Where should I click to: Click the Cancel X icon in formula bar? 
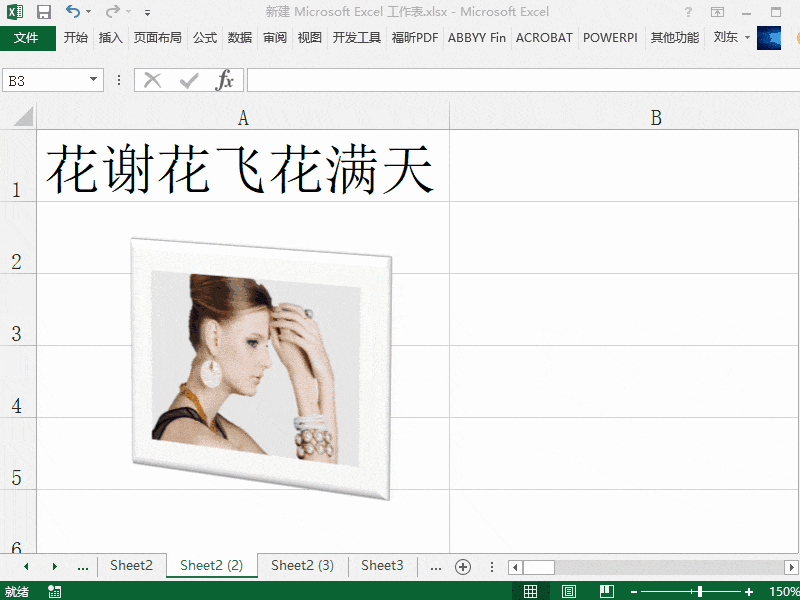(x=152, y=80)
